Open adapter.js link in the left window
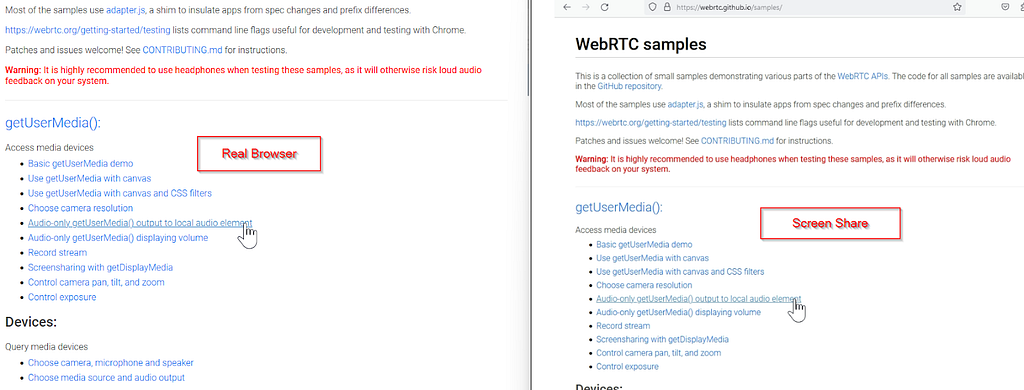1024x390 pixels. tap(125, 10)
